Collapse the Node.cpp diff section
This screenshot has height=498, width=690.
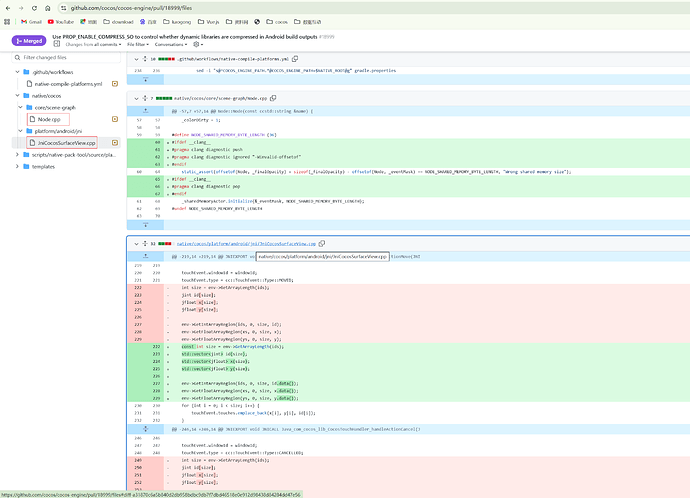coord(136,99)
